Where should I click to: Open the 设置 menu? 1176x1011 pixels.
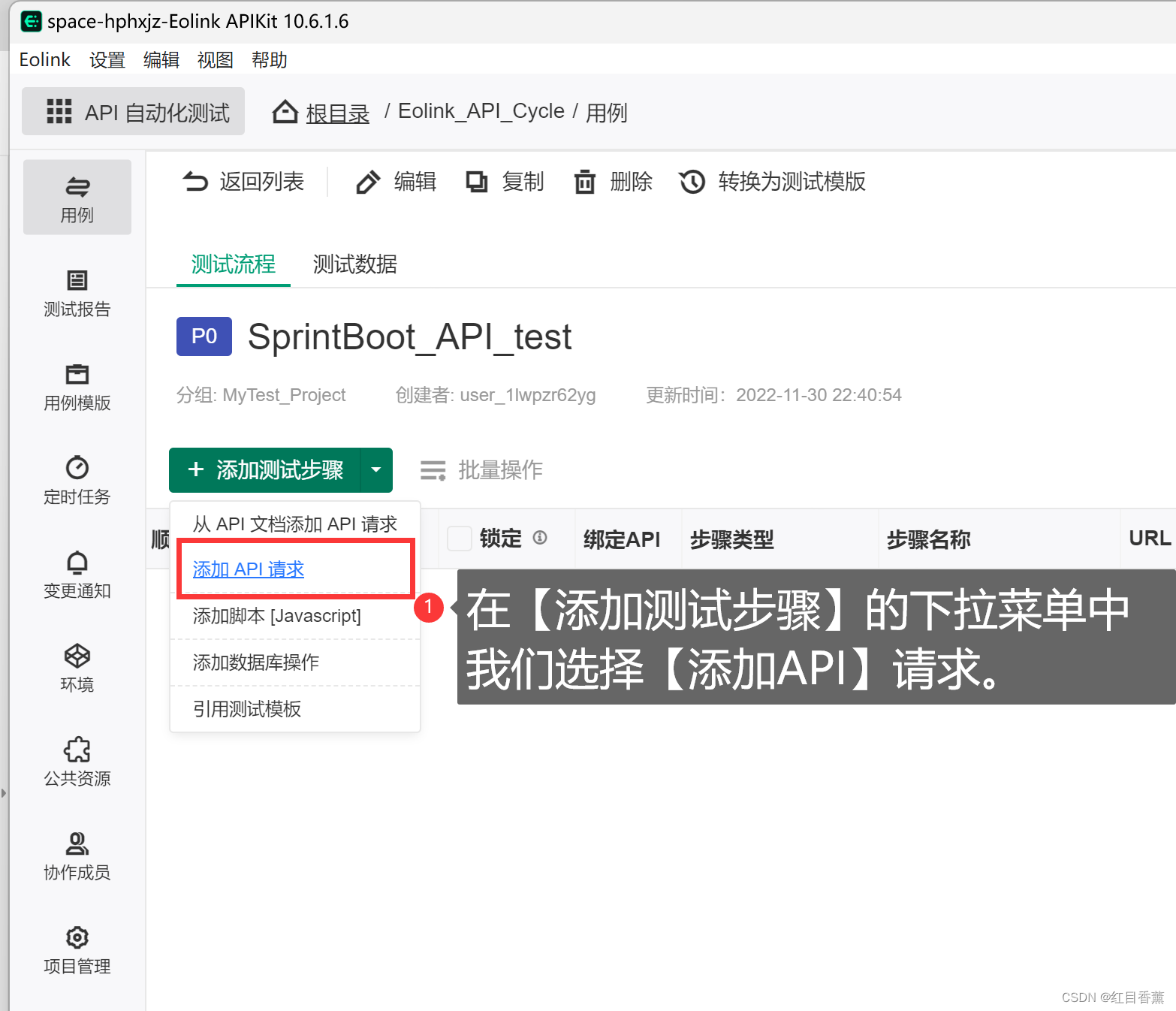107,60
